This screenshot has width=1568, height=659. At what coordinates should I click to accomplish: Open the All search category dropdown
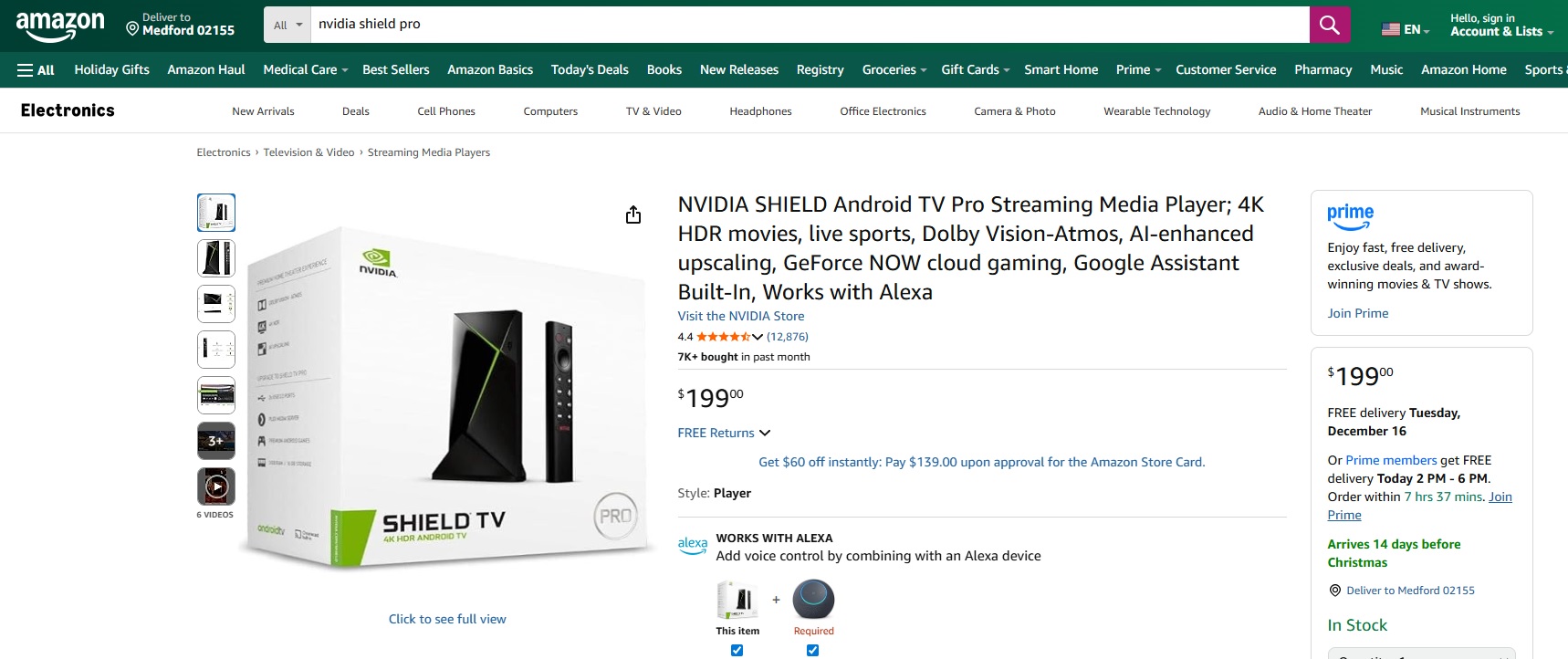(287, 25)
